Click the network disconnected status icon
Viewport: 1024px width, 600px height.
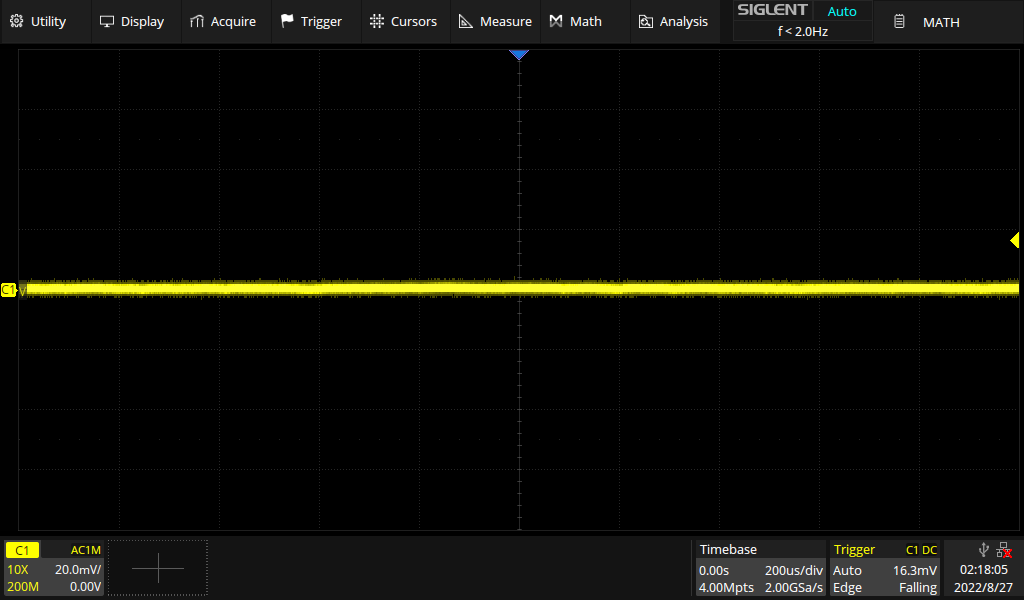(1004, 550)
